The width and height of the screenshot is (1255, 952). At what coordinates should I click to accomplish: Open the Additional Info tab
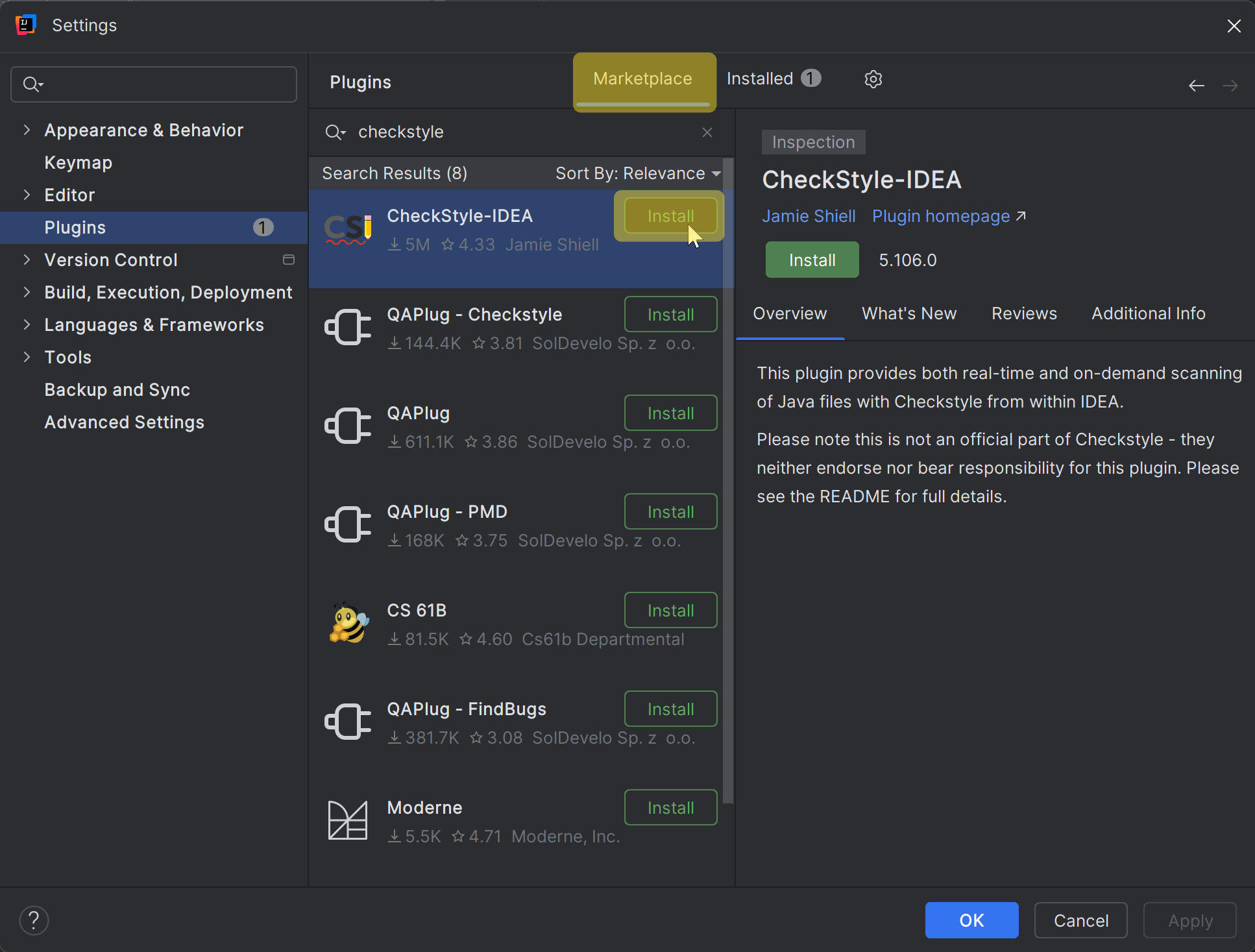point(1148,314)
